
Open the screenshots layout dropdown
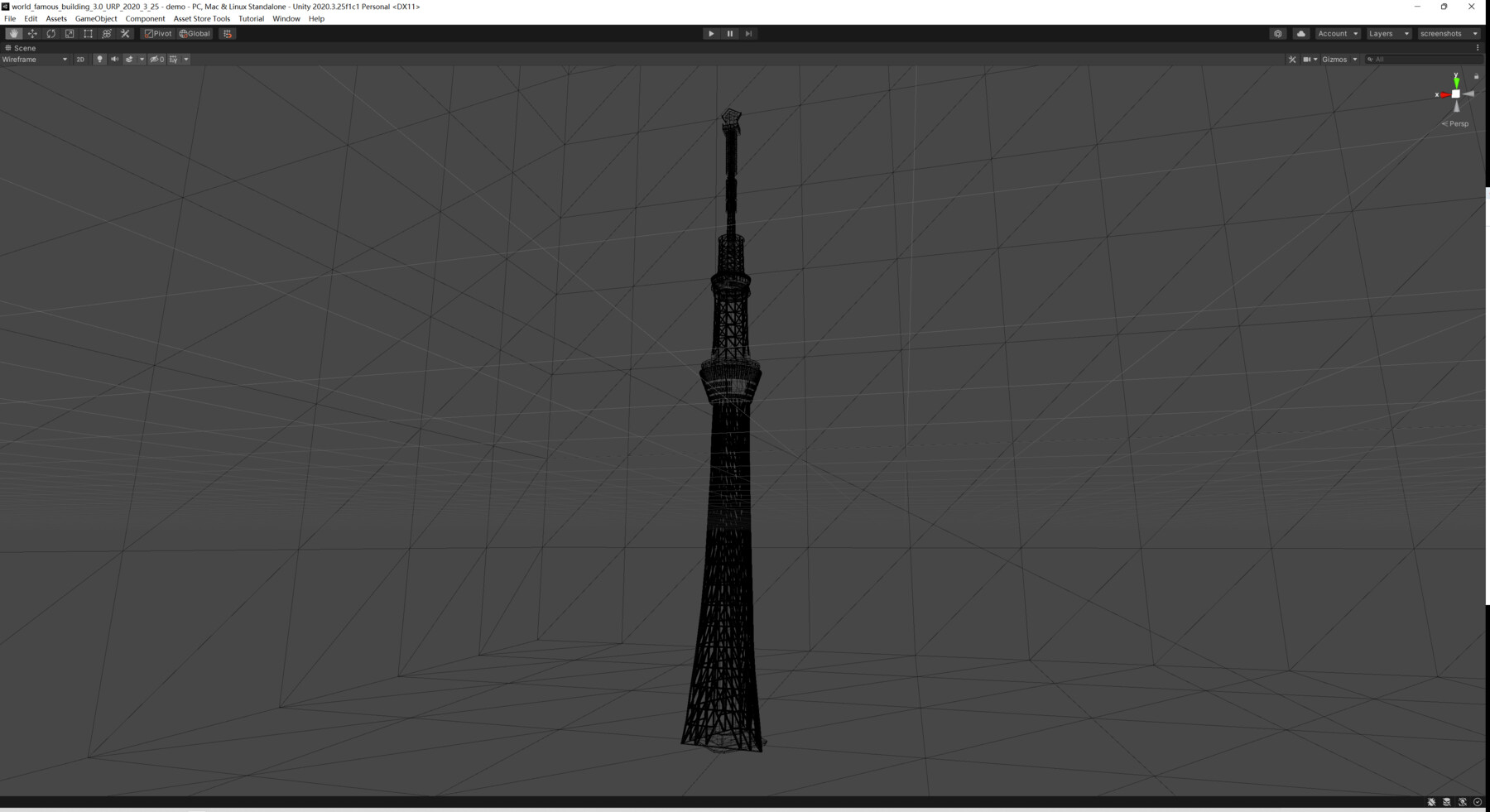[x=1447, y=33]
